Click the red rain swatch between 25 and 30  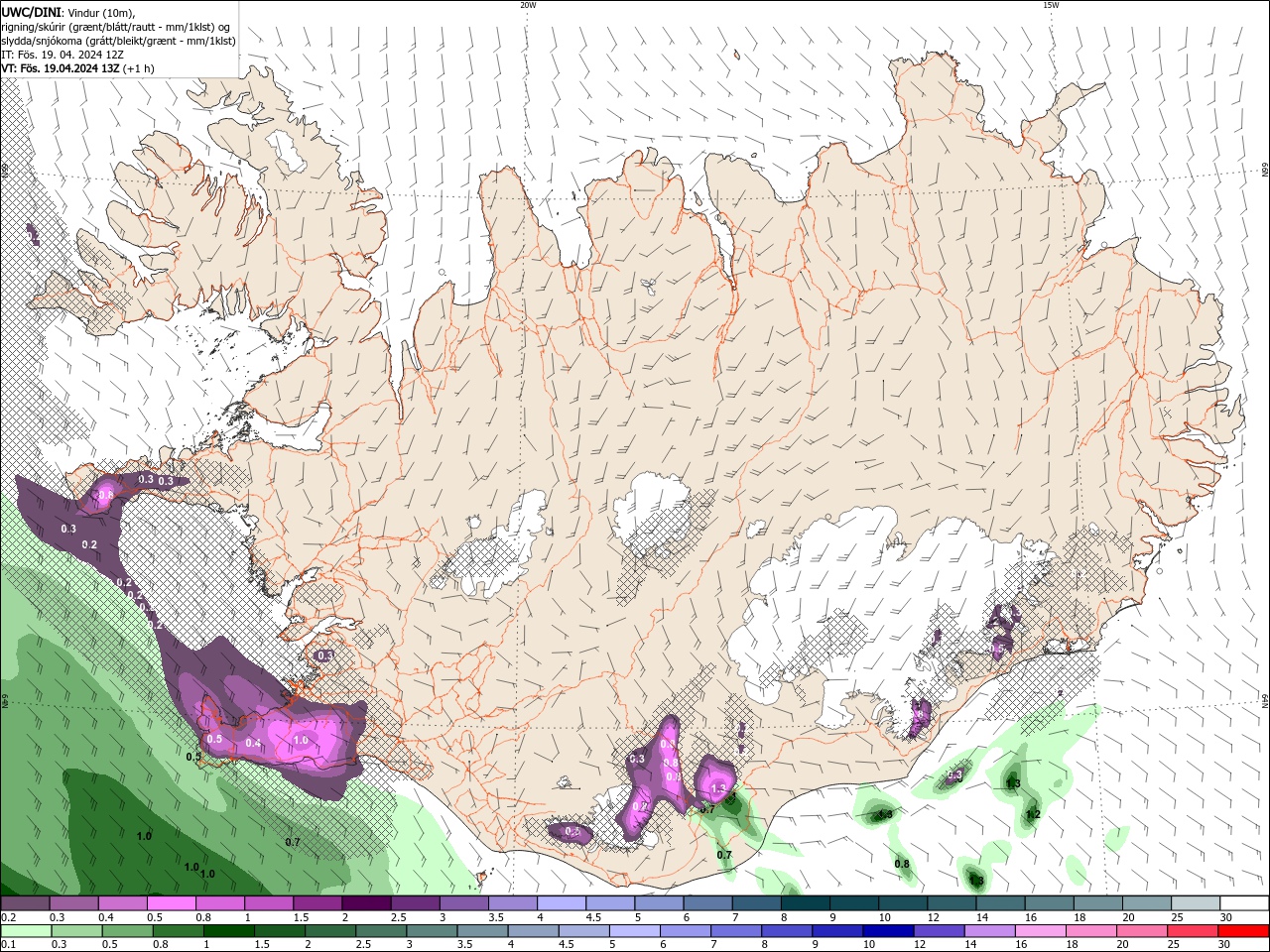click(1194, 931)
